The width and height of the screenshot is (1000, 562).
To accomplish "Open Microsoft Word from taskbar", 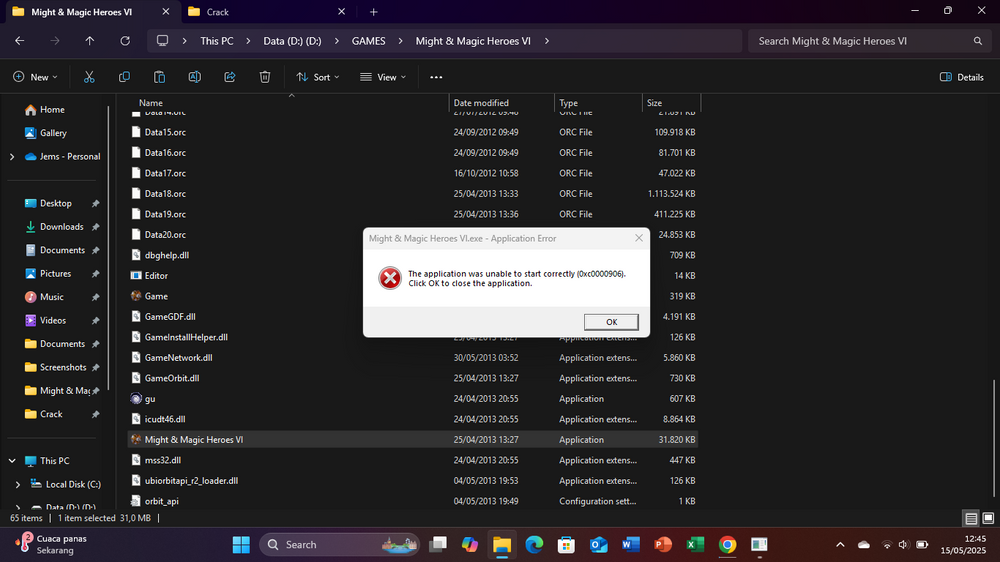I will (631, 544).
